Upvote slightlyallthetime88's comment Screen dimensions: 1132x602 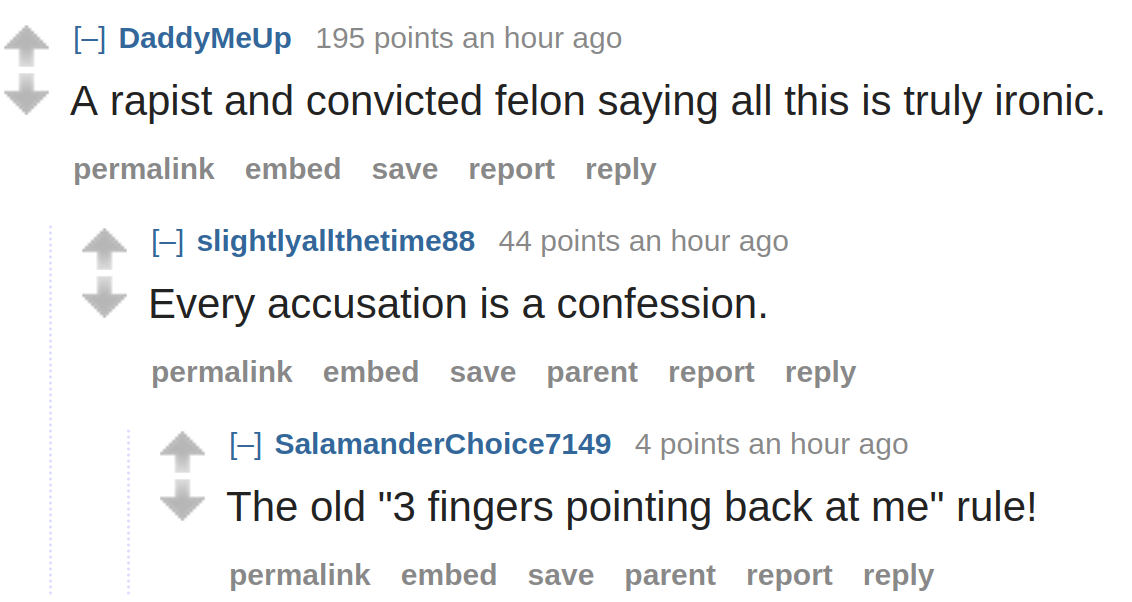[x=104, y=249]
